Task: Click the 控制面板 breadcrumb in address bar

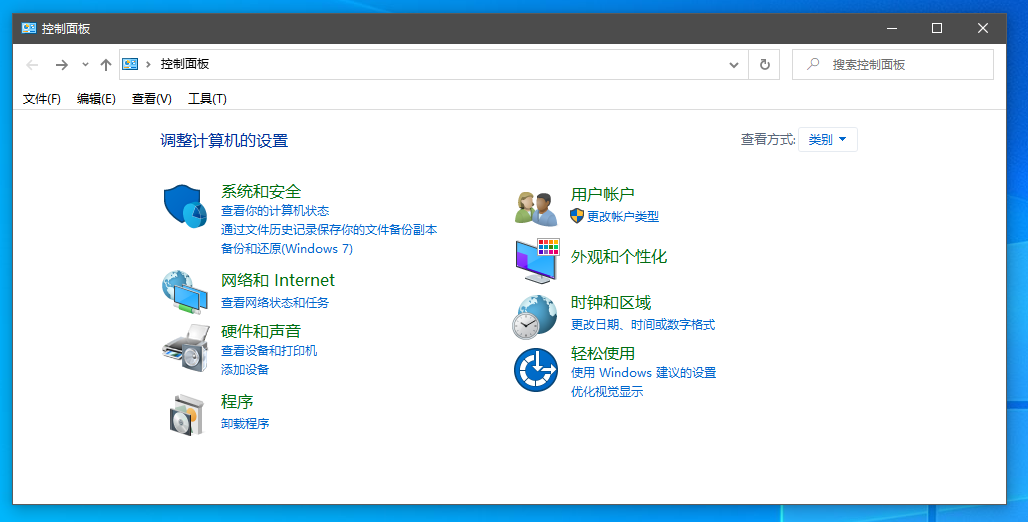Action: pos(185,64)
